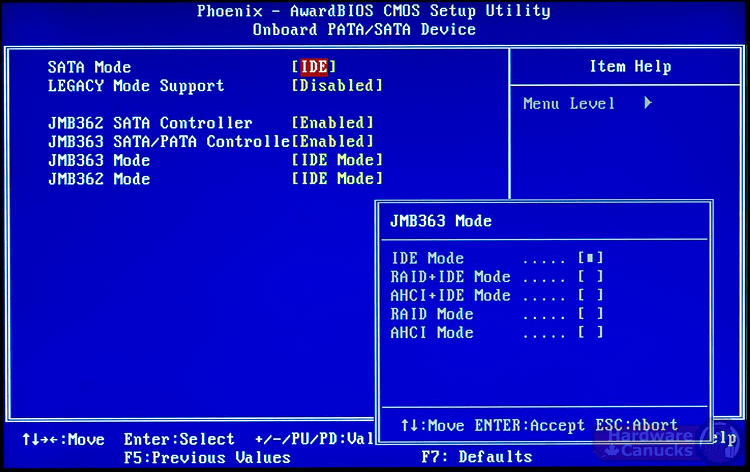The width and height of the screenshot is (750, 473).
Task: Choose RAID Mode option bracket
Action: coord(590,314)
